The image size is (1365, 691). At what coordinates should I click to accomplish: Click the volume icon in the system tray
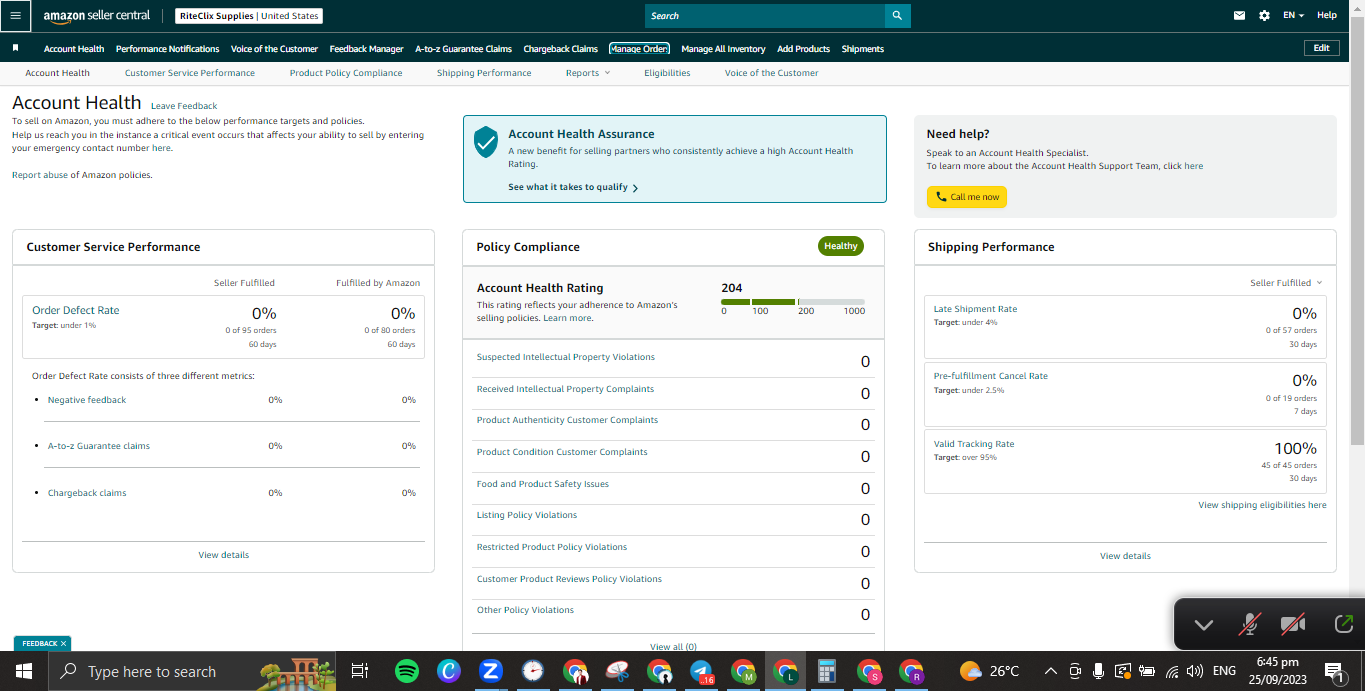click(1195, 671)
